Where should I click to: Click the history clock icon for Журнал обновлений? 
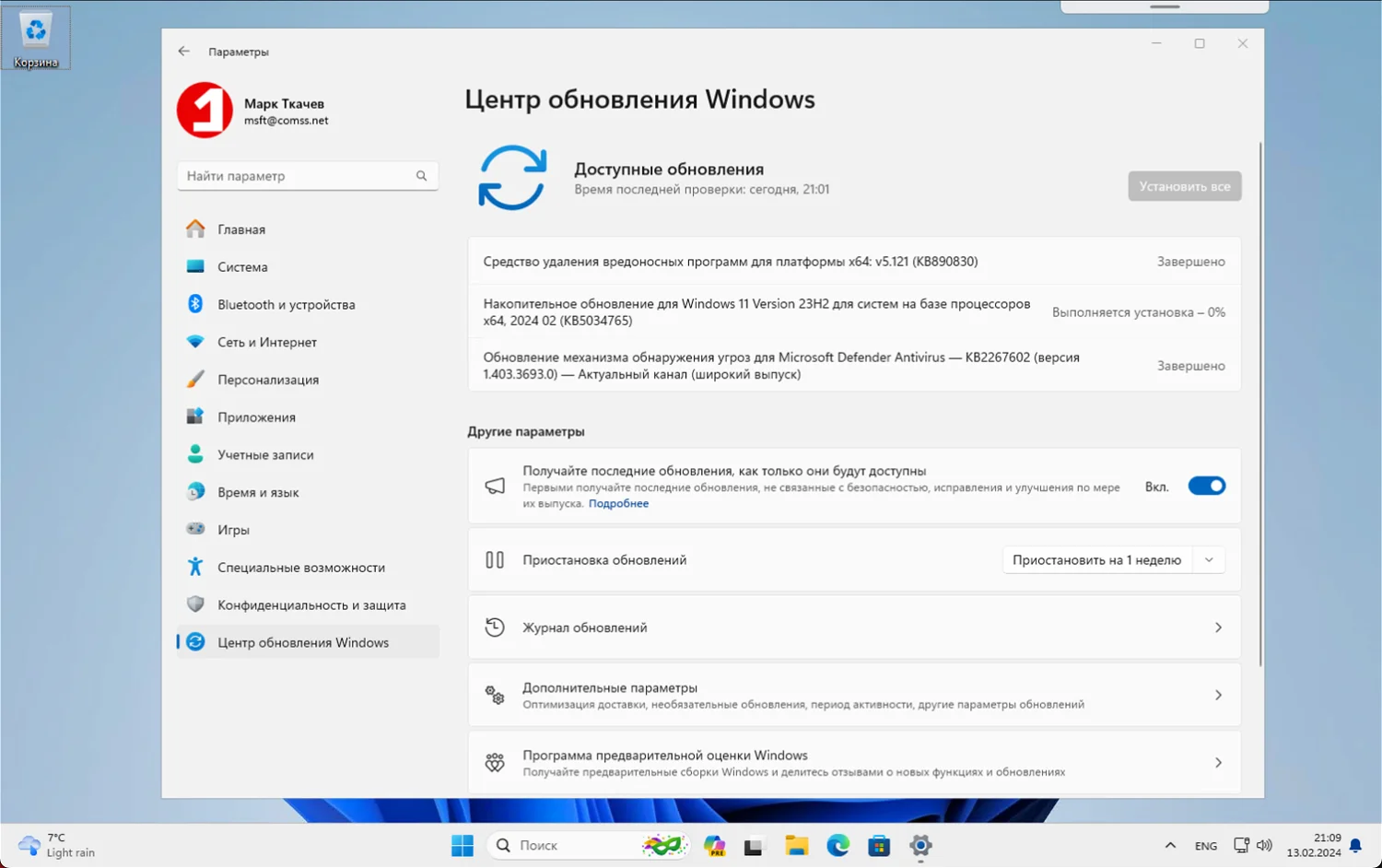tap(495, 628)
